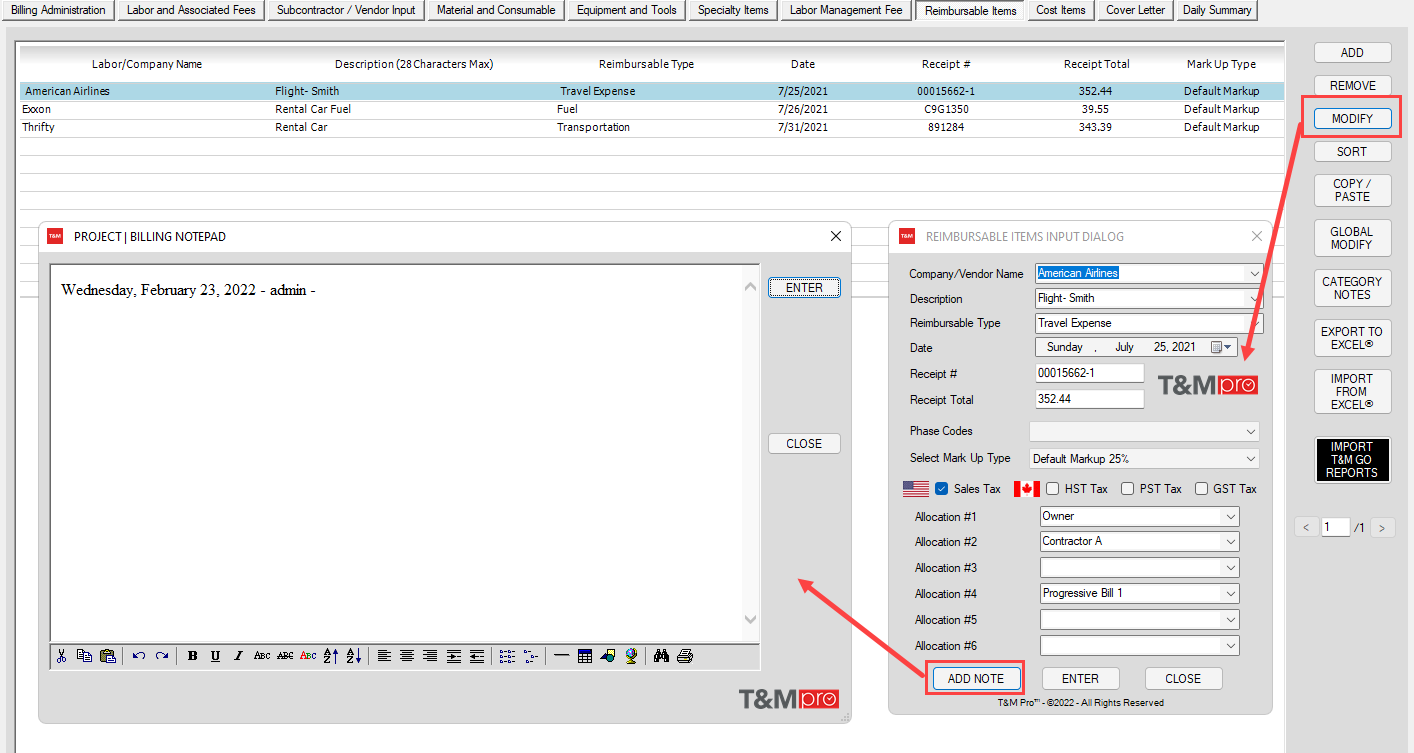Switch to the Daily Summary tab

(x=1216, y=10)
